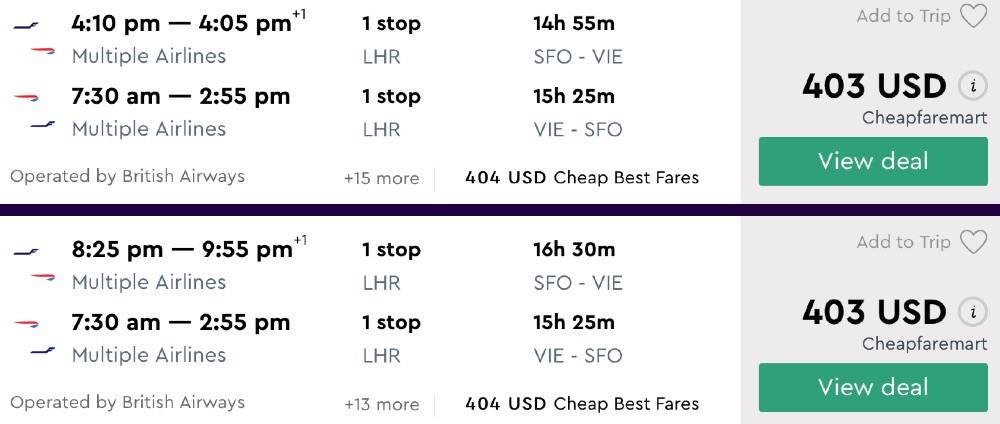Image resolution: width=1000 pixels, height=424 pixels.
Task: Expand +13 more fare options
Action: coord(381,404)
